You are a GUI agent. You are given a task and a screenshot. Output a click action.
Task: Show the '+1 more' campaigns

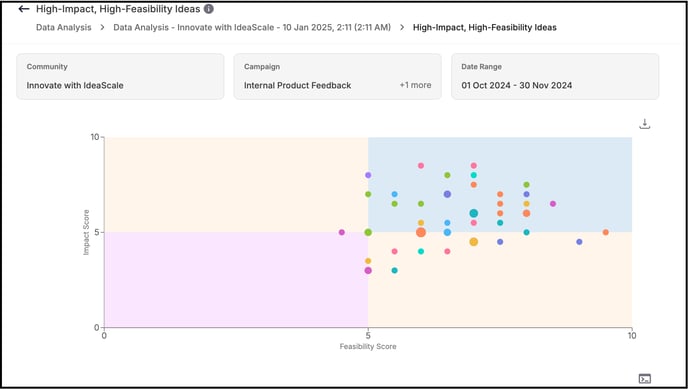coord(415,86)
